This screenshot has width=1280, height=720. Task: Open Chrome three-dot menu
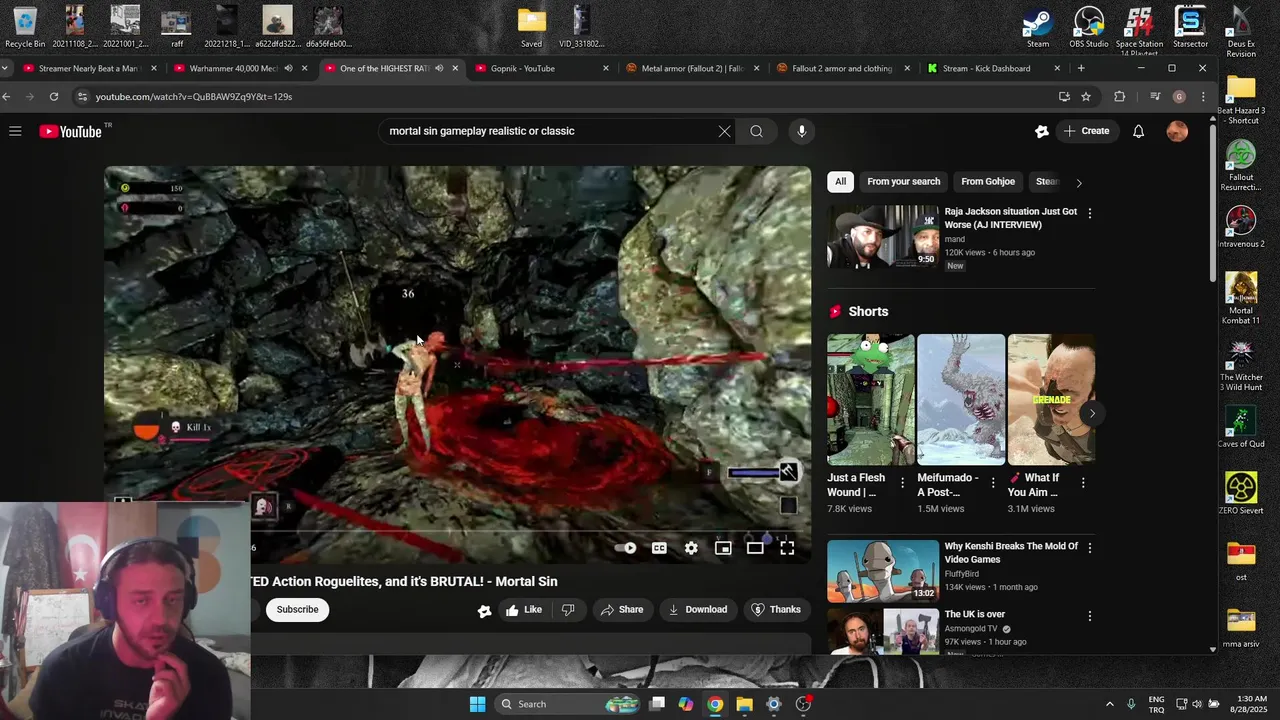(x=1203, y=97)
